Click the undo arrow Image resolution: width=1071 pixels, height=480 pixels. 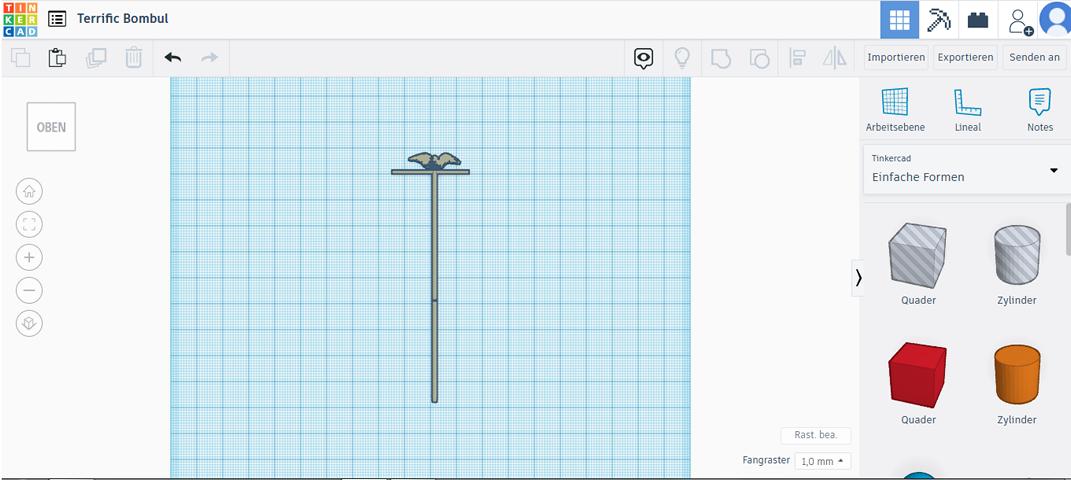(x=173, y=58)
